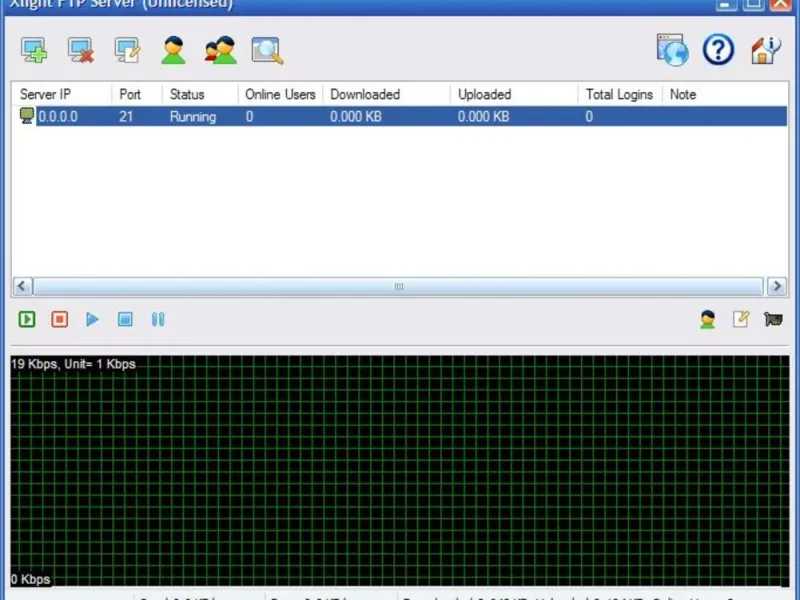Sort by Online Users column header
Viewport: 800px width, 600px height.
[280, 94]
